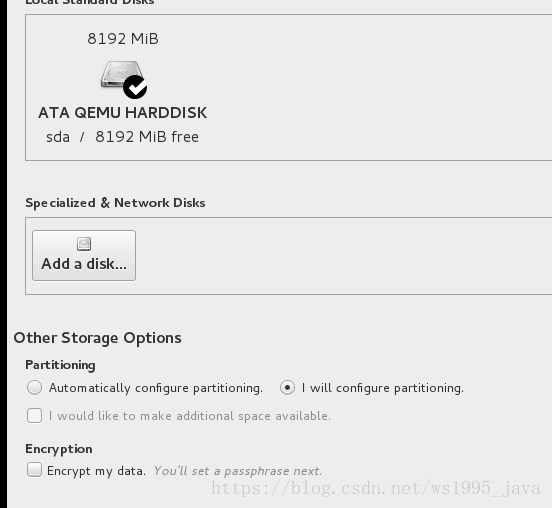Click the 8192 MiB capacity label above disk
The image size is (552, 508).
[123, 39]
